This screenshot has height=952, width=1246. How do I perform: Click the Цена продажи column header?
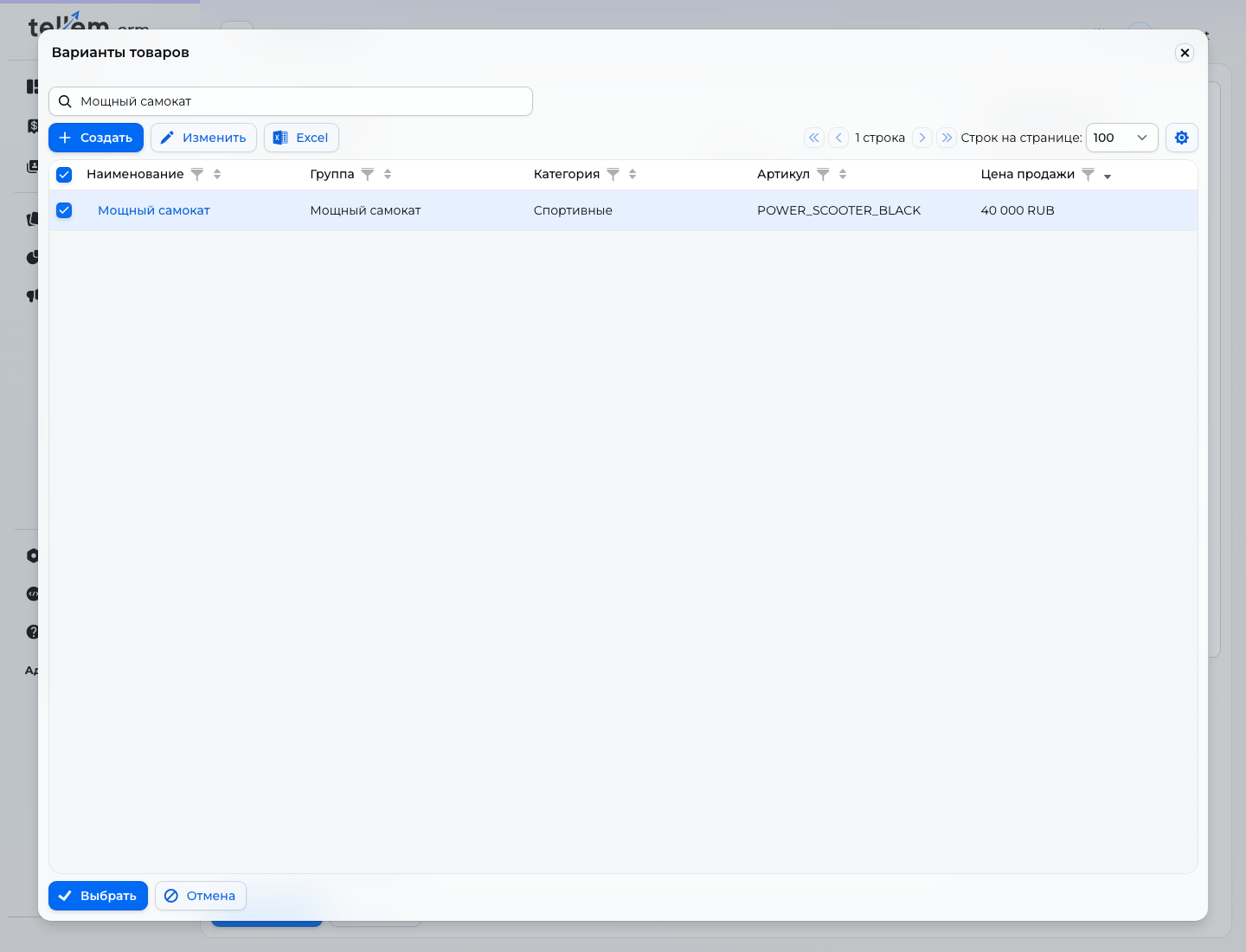tap(1028, 175)
